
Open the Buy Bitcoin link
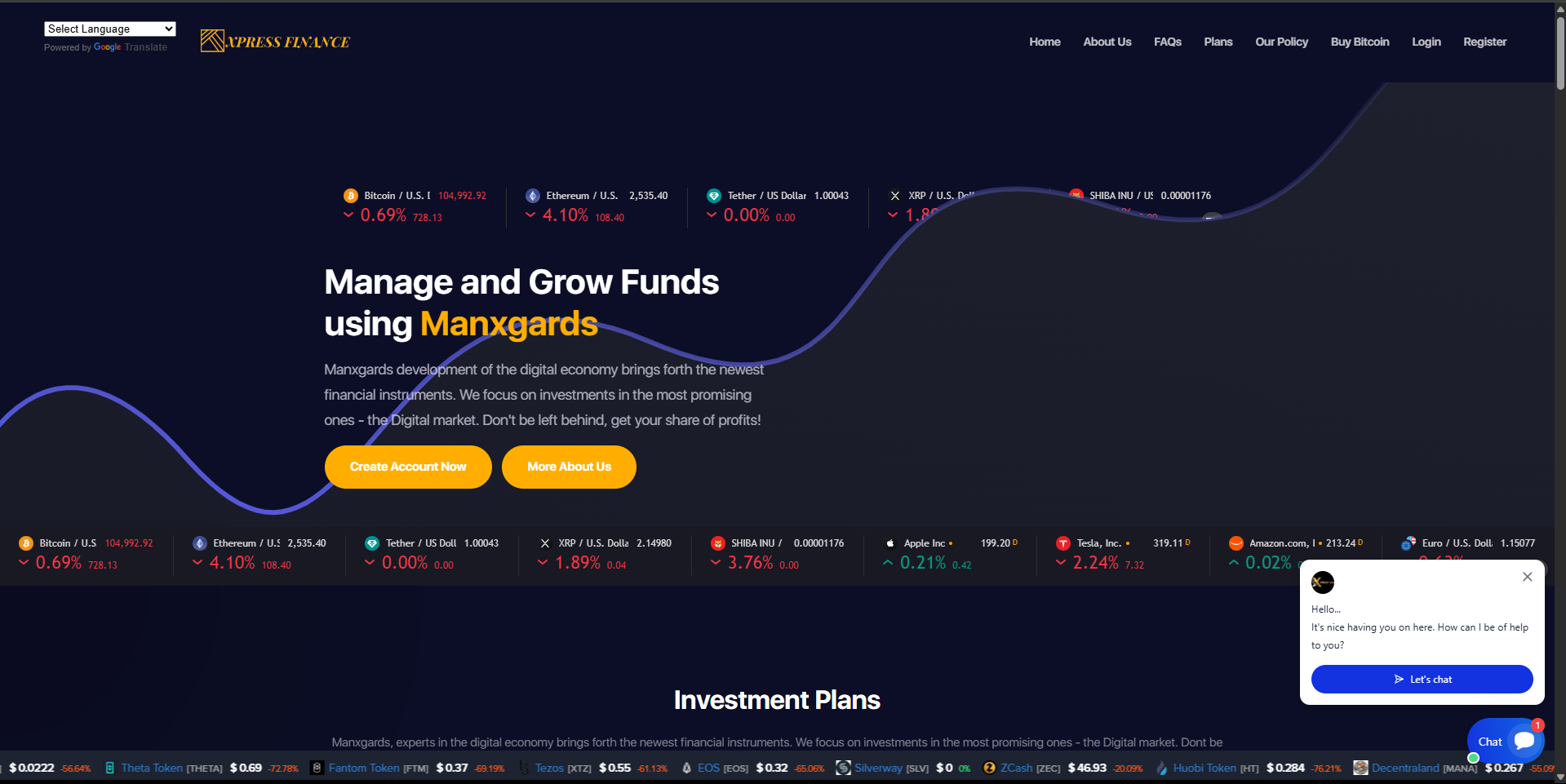click(1360, 42)
